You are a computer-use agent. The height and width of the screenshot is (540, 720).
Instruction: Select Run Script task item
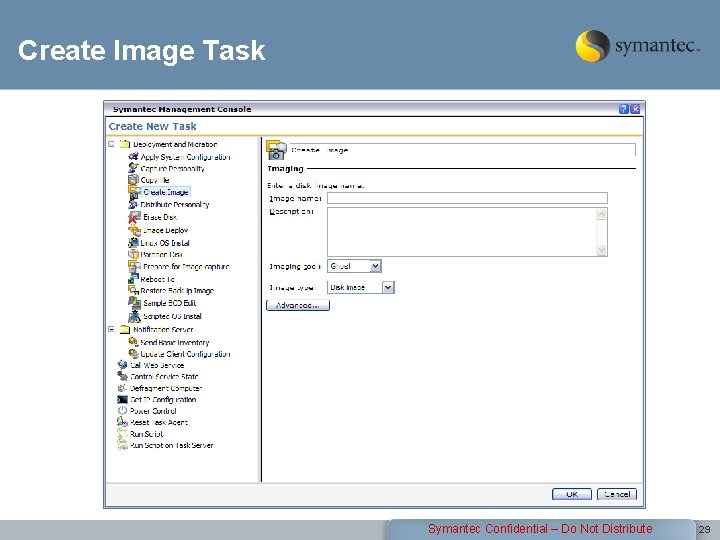click(146, 433)
